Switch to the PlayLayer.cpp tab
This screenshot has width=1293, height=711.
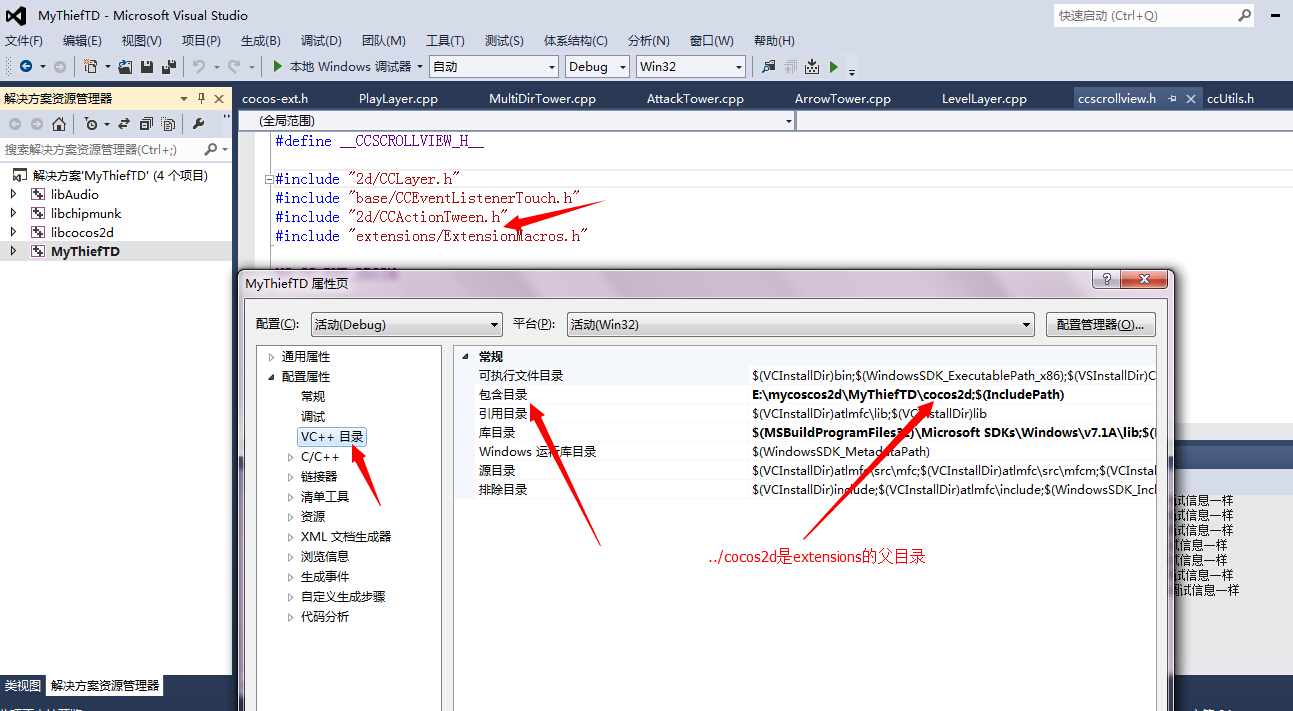click(398, 98)
